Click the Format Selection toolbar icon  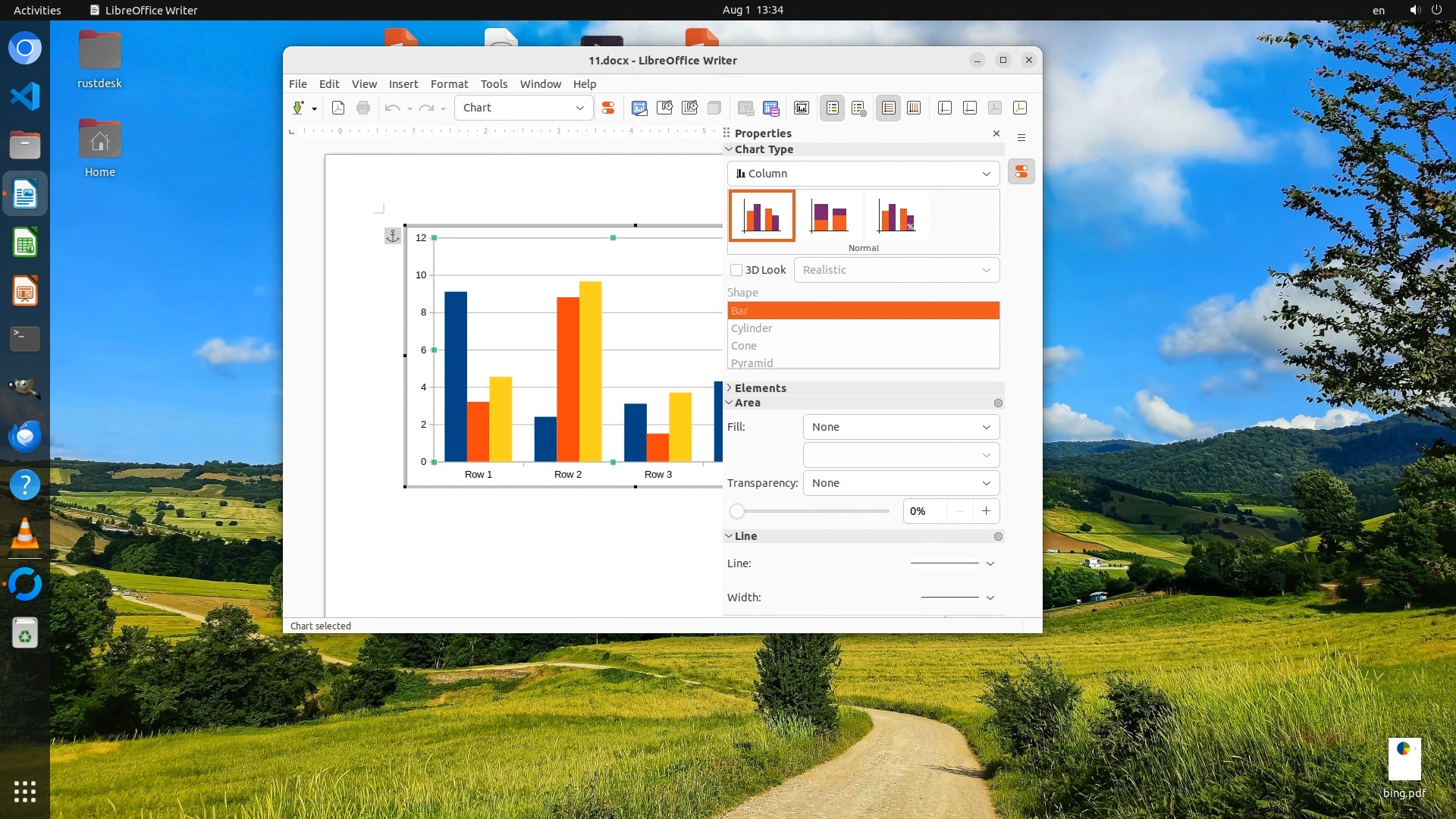(607, 108)
